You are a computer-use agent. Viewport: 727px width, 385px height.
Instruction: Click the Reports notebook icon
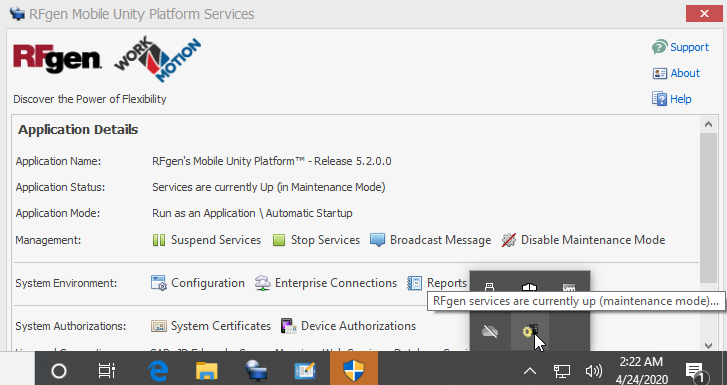coord(415,283)
